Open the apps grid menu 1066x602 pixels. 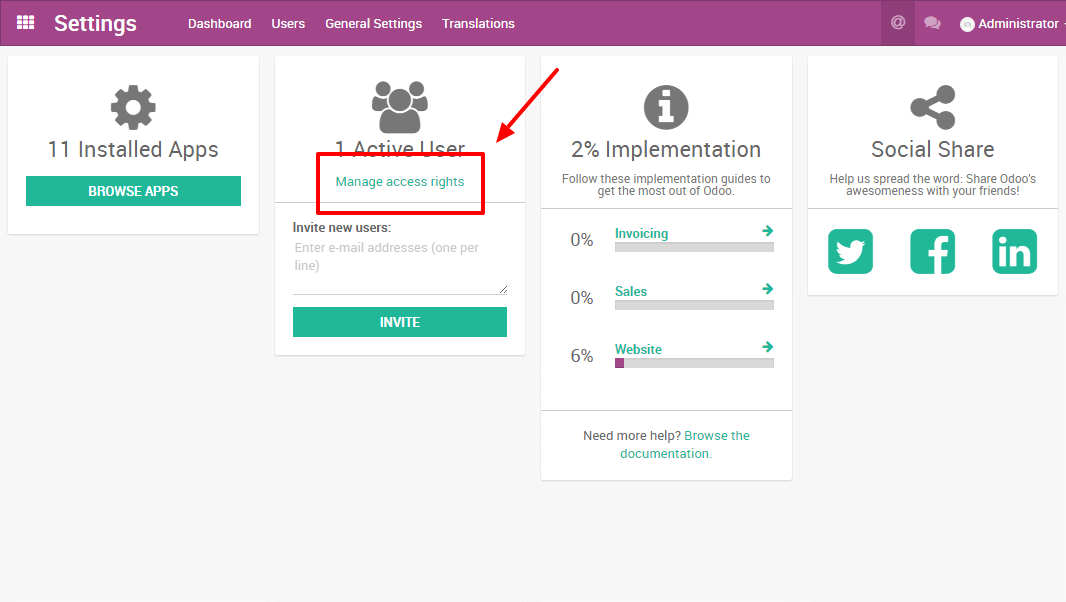25,22
